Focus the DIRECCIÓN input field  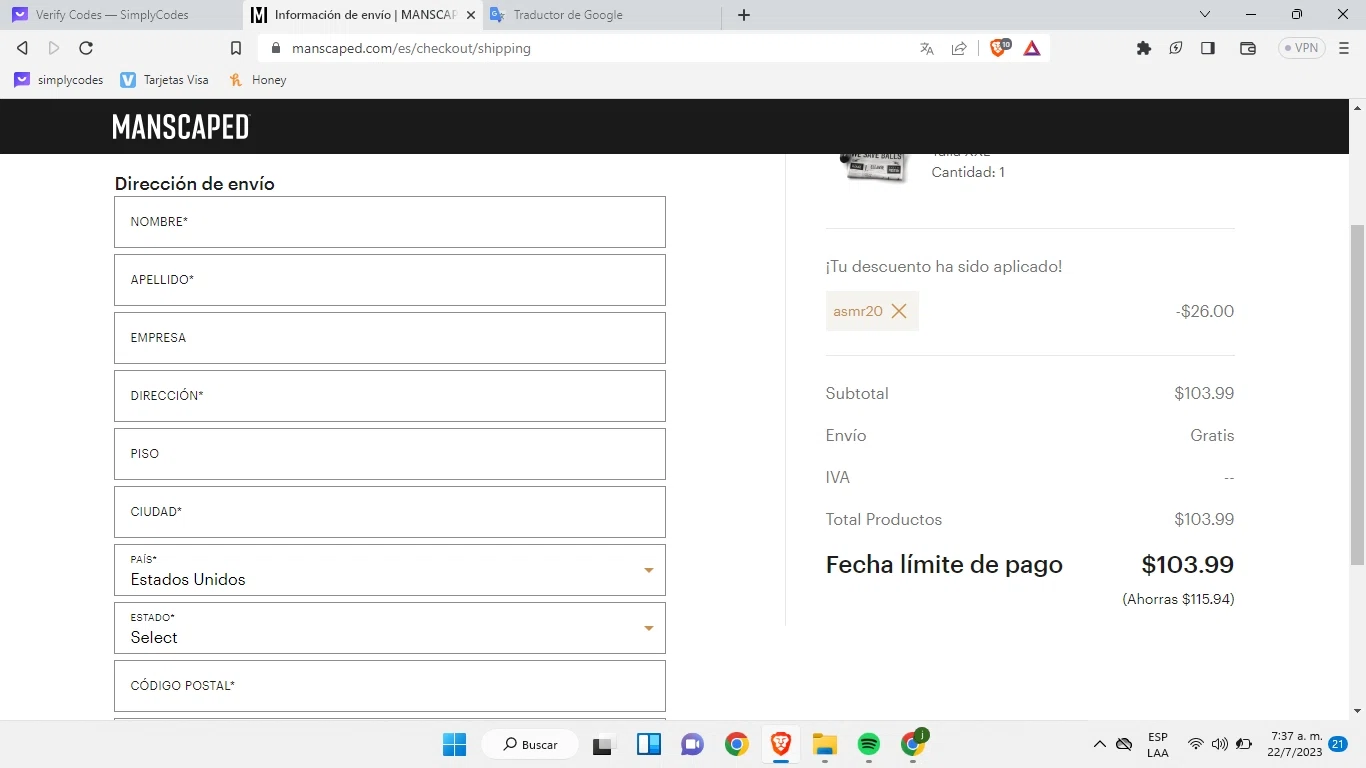[x=390, y=396]
